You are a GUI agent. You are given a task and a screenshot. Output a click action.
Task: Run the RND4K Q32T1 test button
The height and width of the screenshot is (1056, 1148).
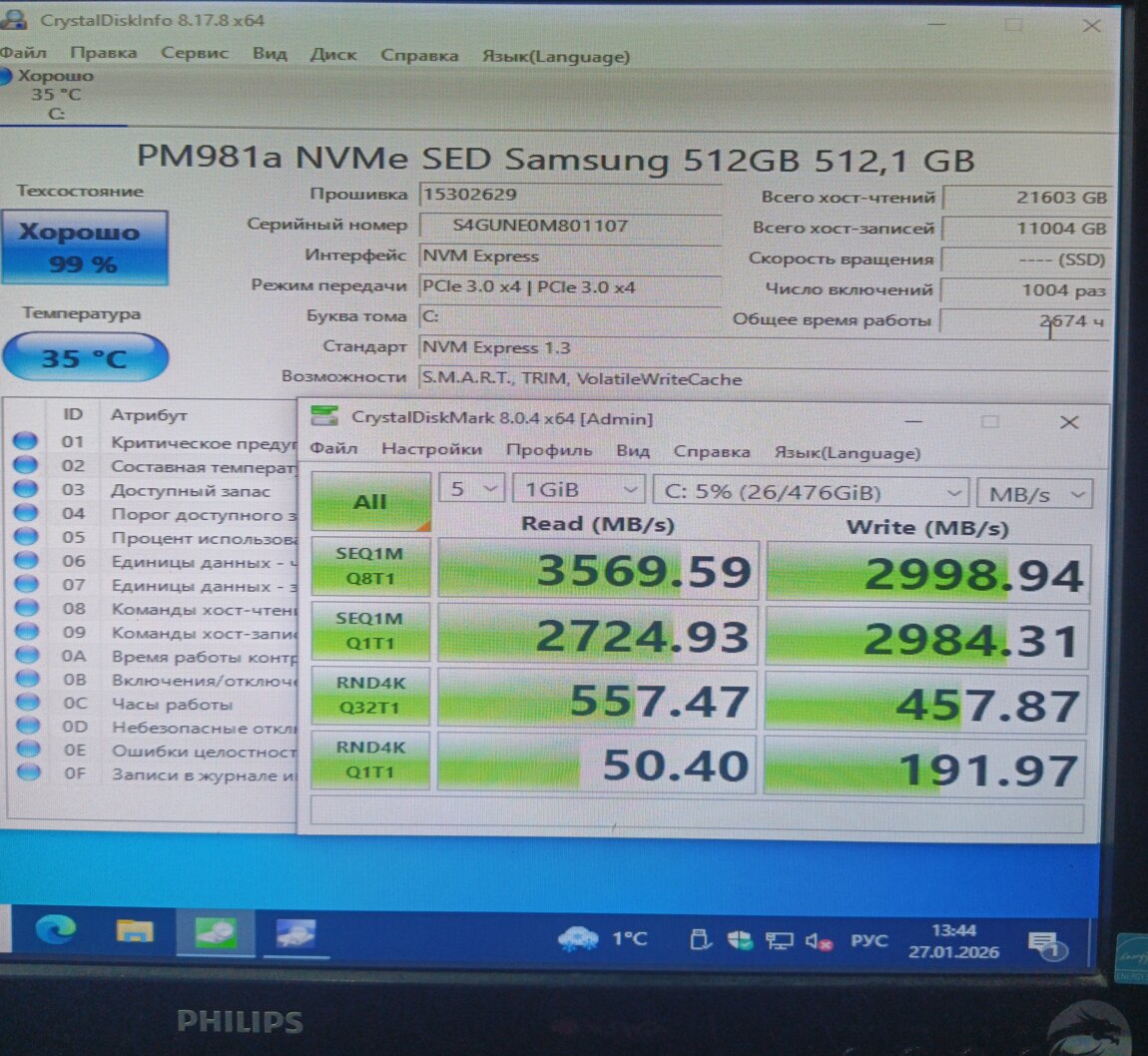pos(370,696)
